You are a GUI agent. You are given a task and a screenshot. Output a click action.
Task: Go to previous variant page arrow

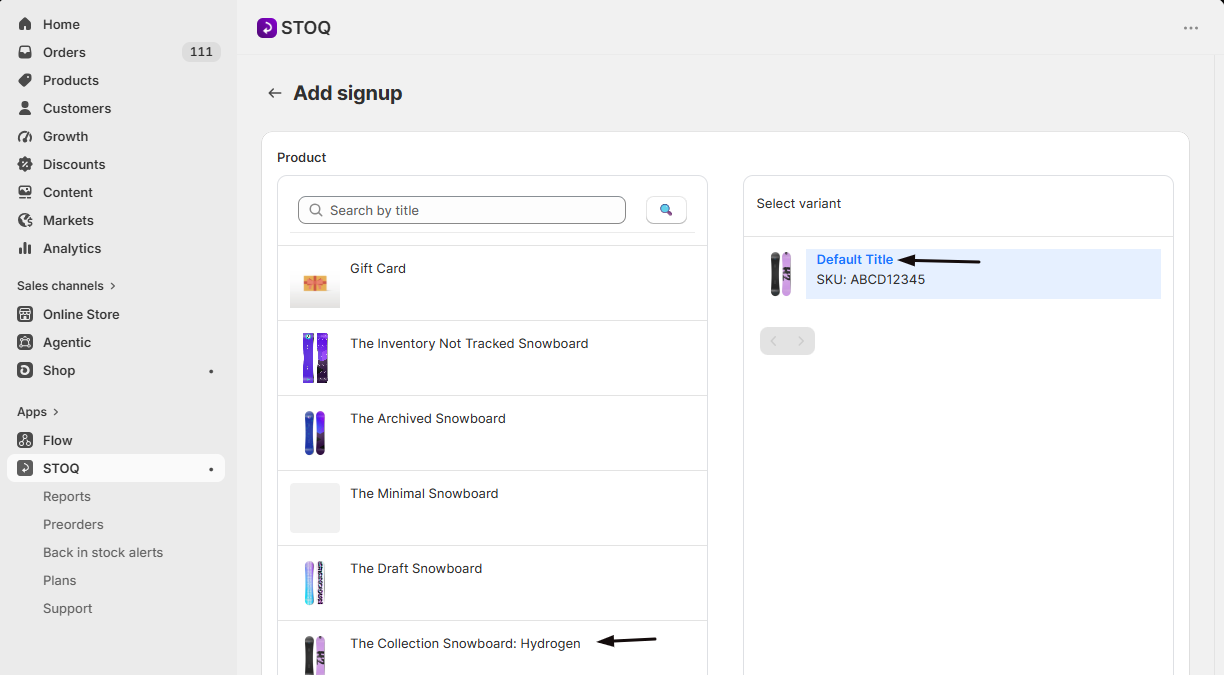773,341
